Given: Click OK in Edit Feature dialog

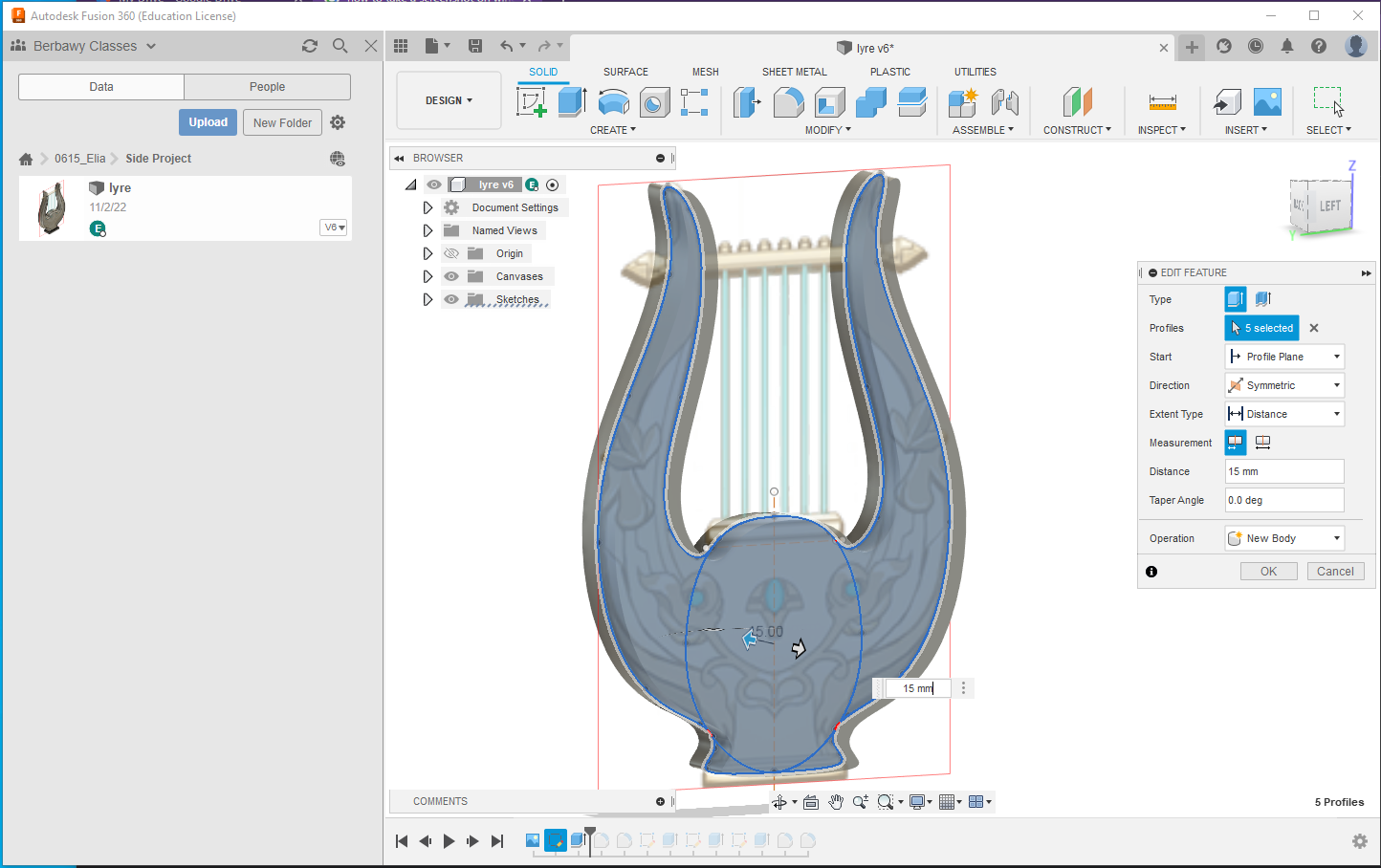Looking at the screenshot, I should point(1268,571).
